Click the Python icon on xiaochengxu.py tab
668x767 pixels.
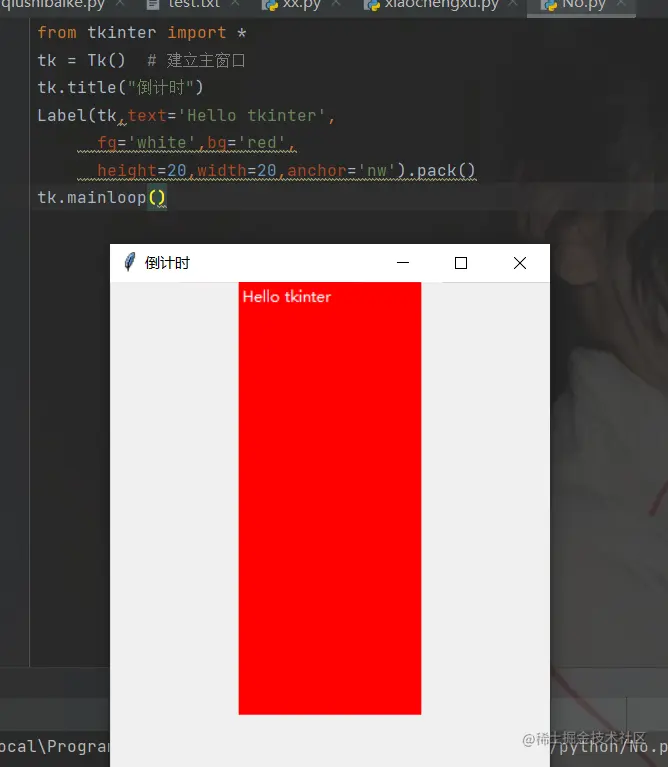tap(372, 4)
